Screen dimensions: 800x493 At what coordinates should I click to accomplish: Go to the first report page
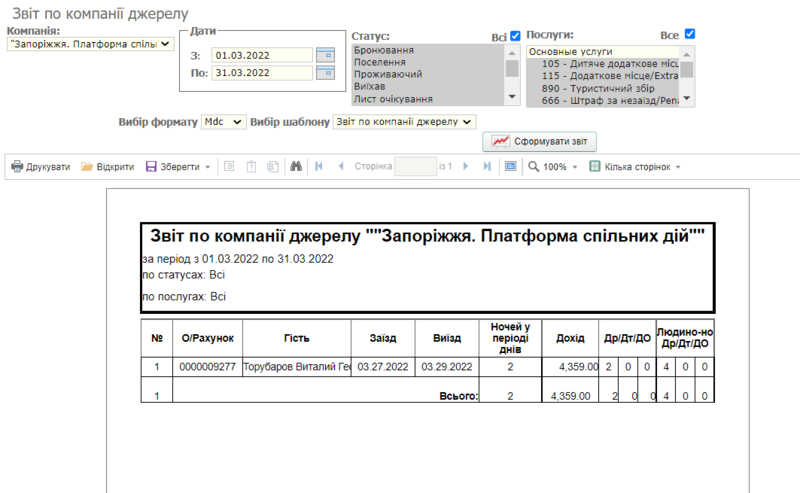point(319,167)
